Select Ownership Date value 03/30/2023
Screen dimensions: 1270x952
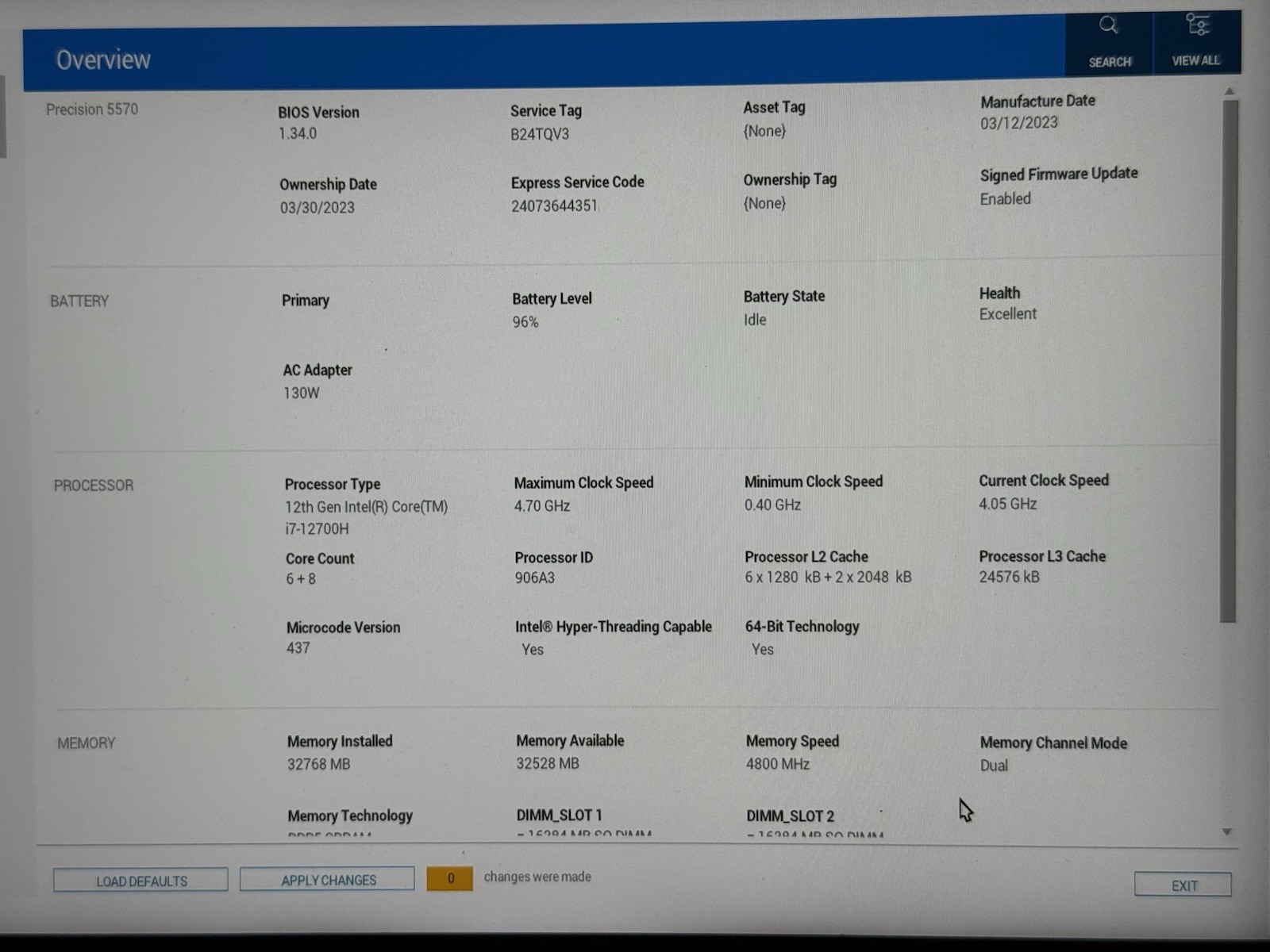point(317,207)
